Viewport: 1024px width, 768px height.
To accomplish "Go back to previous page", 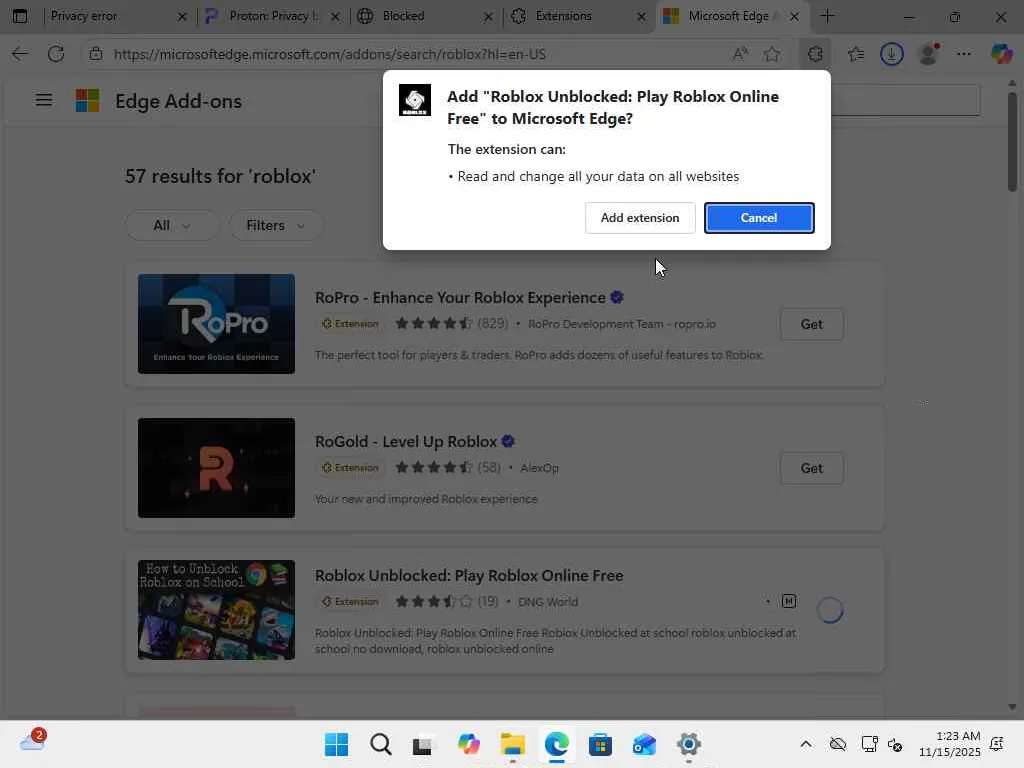I will click(20, 54).
